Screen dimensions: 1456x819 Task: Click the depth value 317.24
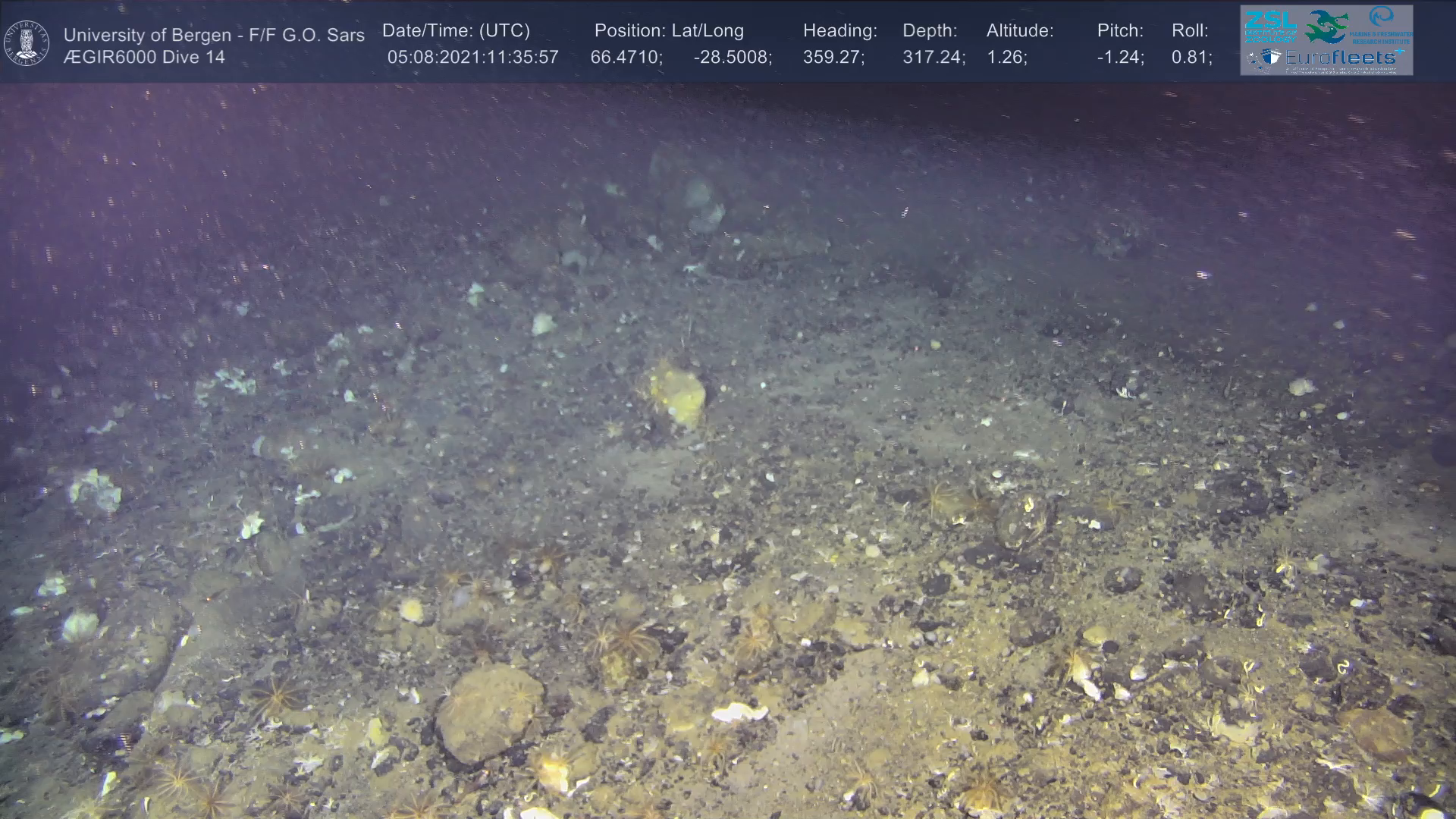coord(934,57)
